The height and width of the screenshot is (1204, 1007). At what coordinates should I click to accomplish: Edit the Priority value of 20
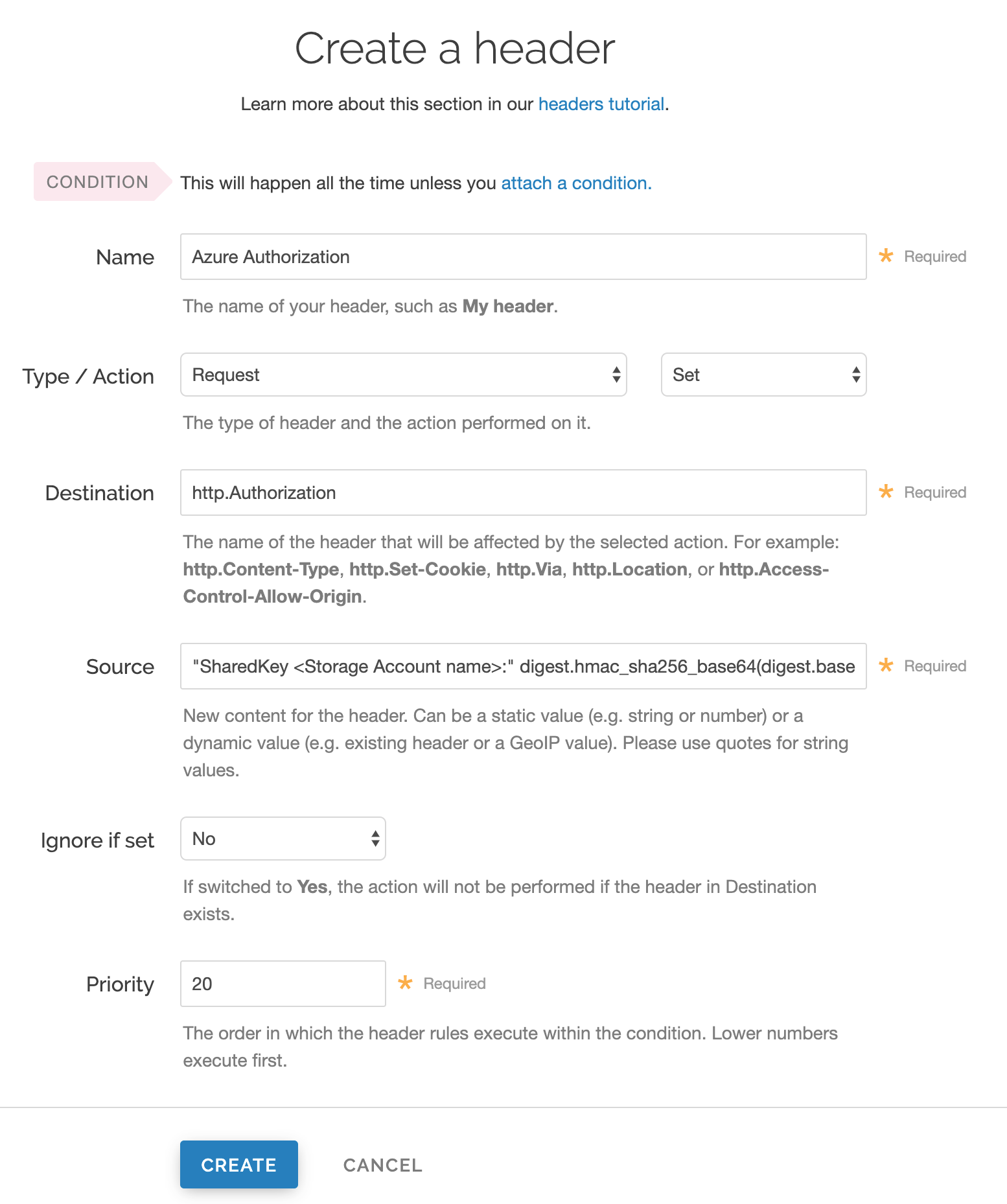[283, 983]
